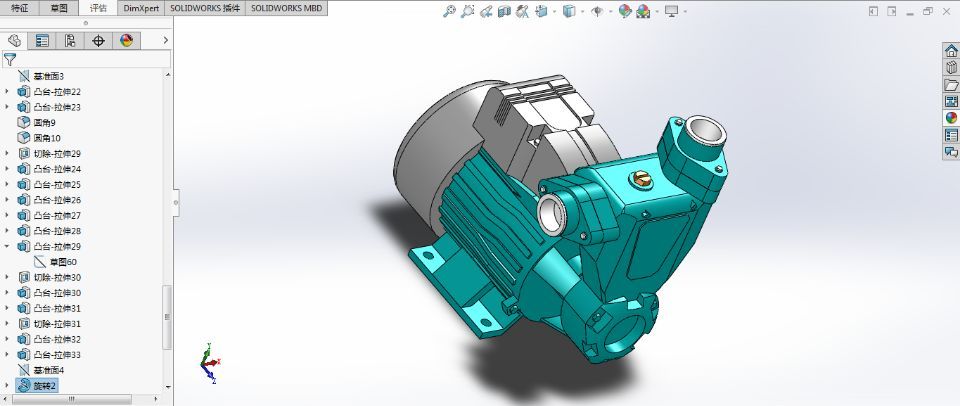
Task: Select the 基准面4 plane item
Action: (48, 370)
